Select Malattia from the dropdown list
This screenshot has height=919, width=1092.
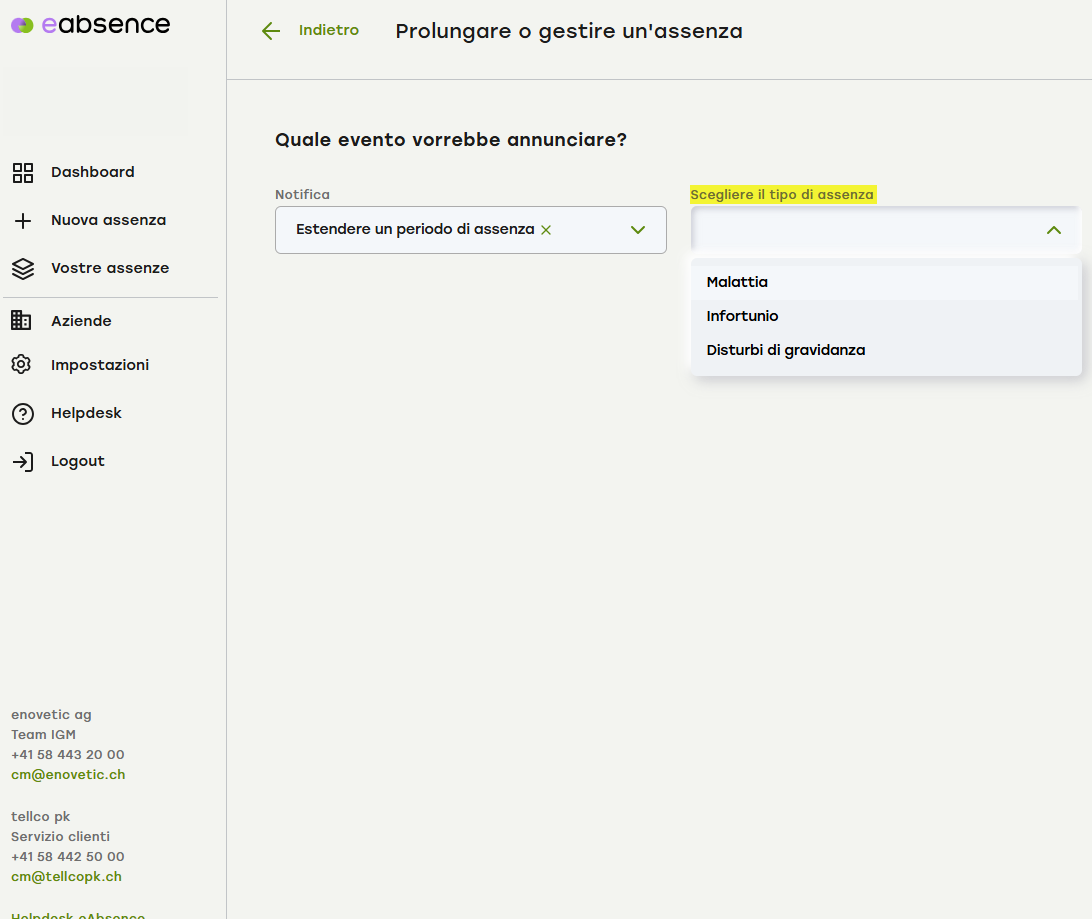[x=737, y=282]
